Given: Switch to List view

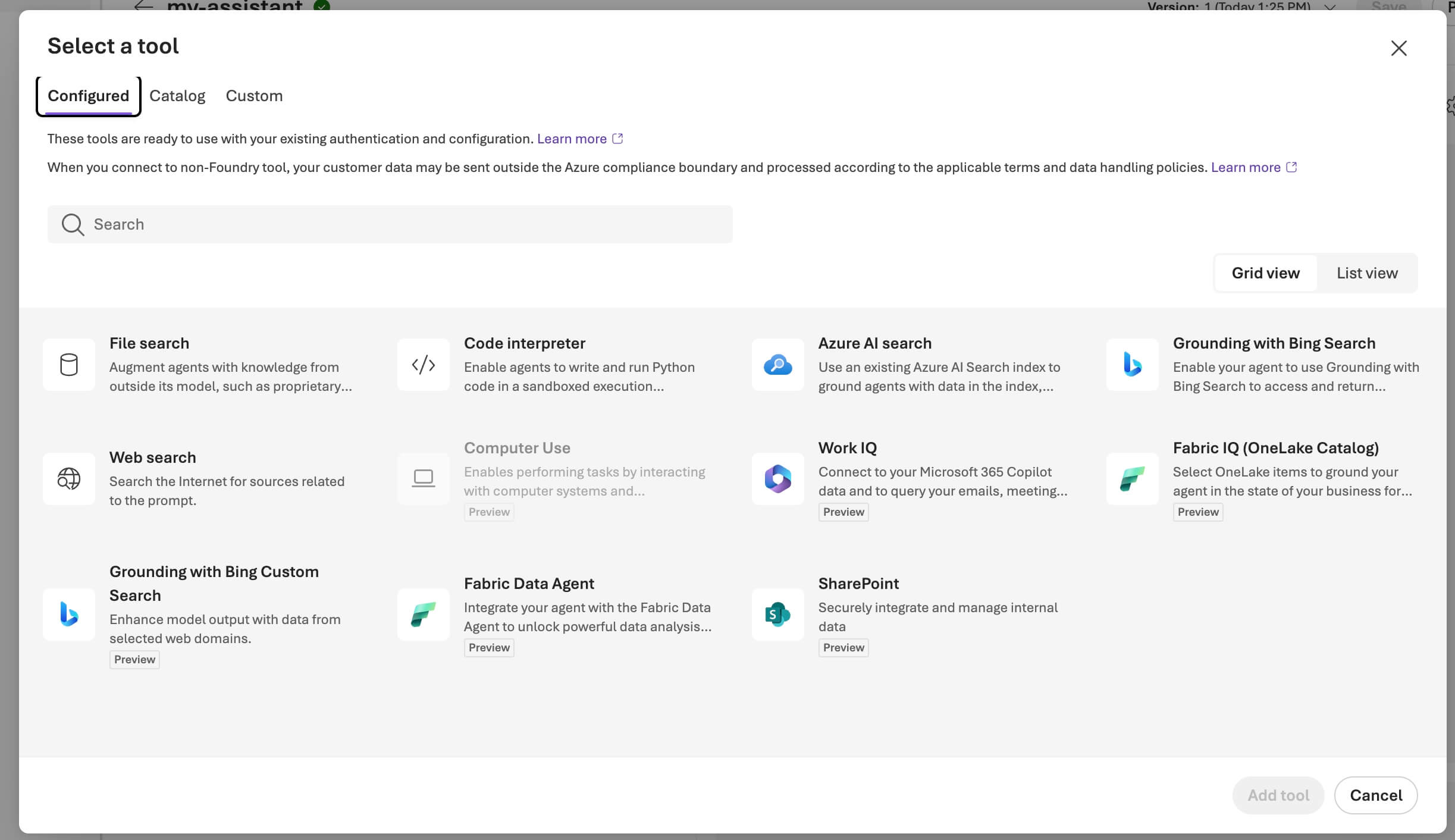Looking at the screenshot, I should point(1367,273).
